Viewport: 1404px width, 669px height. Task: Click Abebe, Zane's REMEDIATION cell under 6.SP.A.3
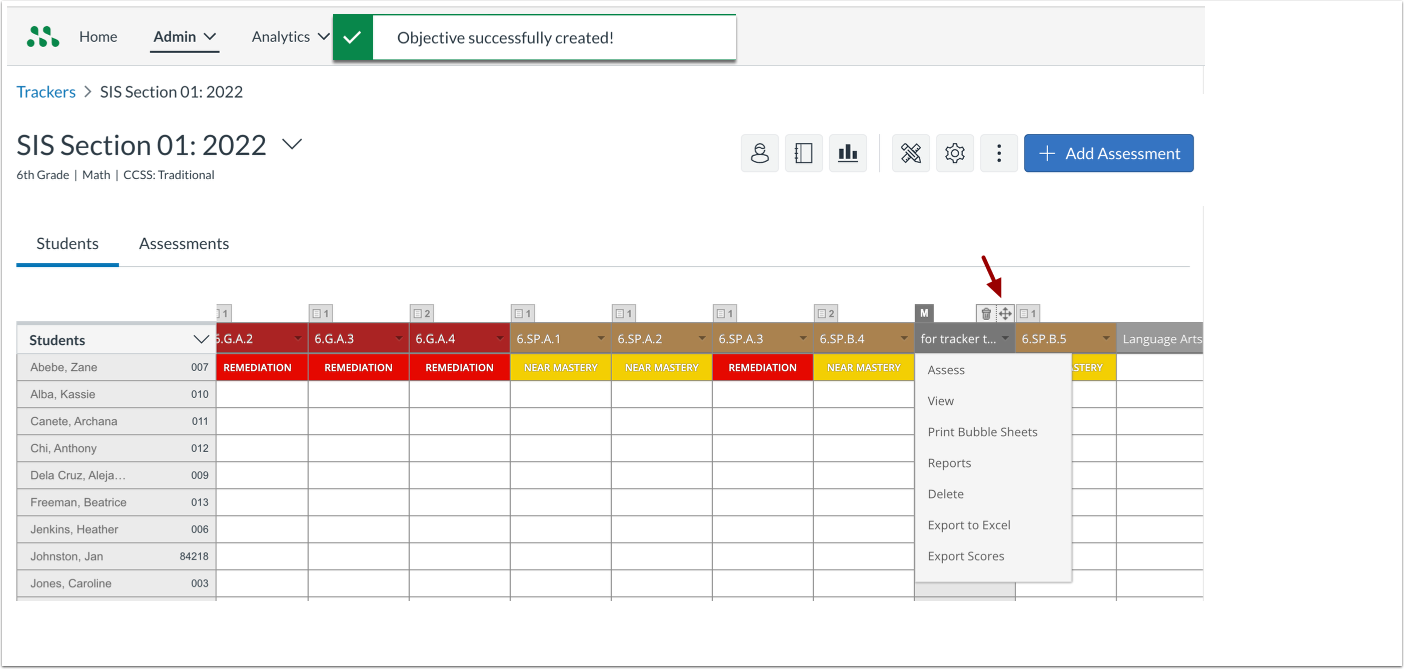(762, 367)
